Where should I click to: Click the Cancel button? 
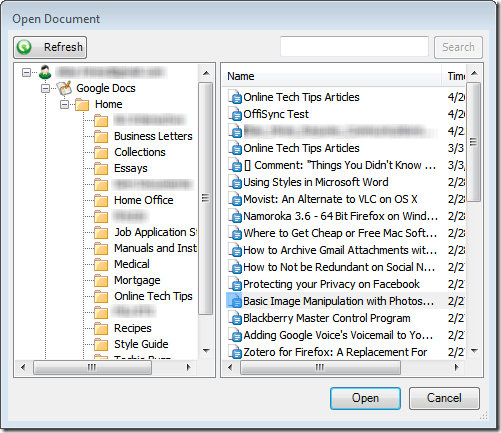[444, 398]
